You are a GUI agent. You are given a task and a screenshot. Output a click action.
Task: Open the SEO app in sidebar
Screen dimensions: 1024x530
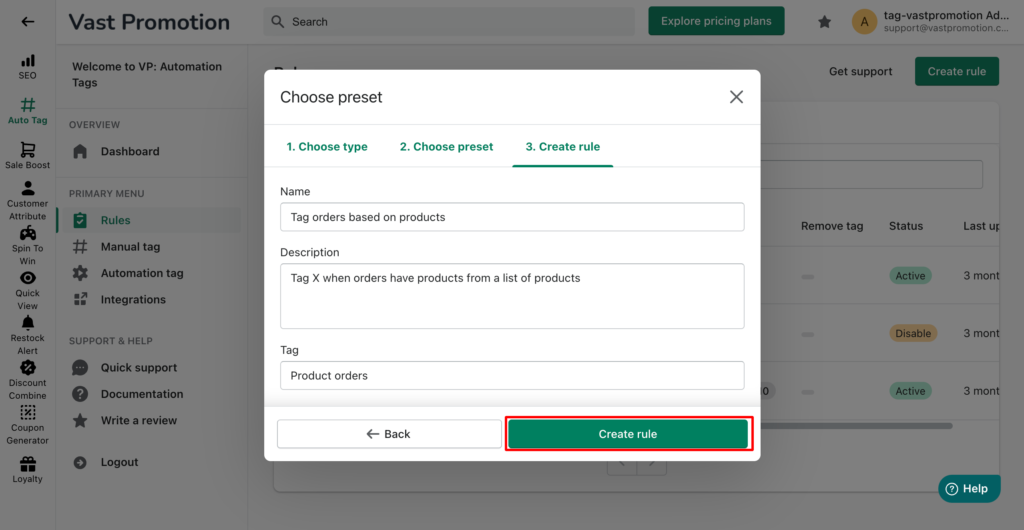[x=27, y=67]
